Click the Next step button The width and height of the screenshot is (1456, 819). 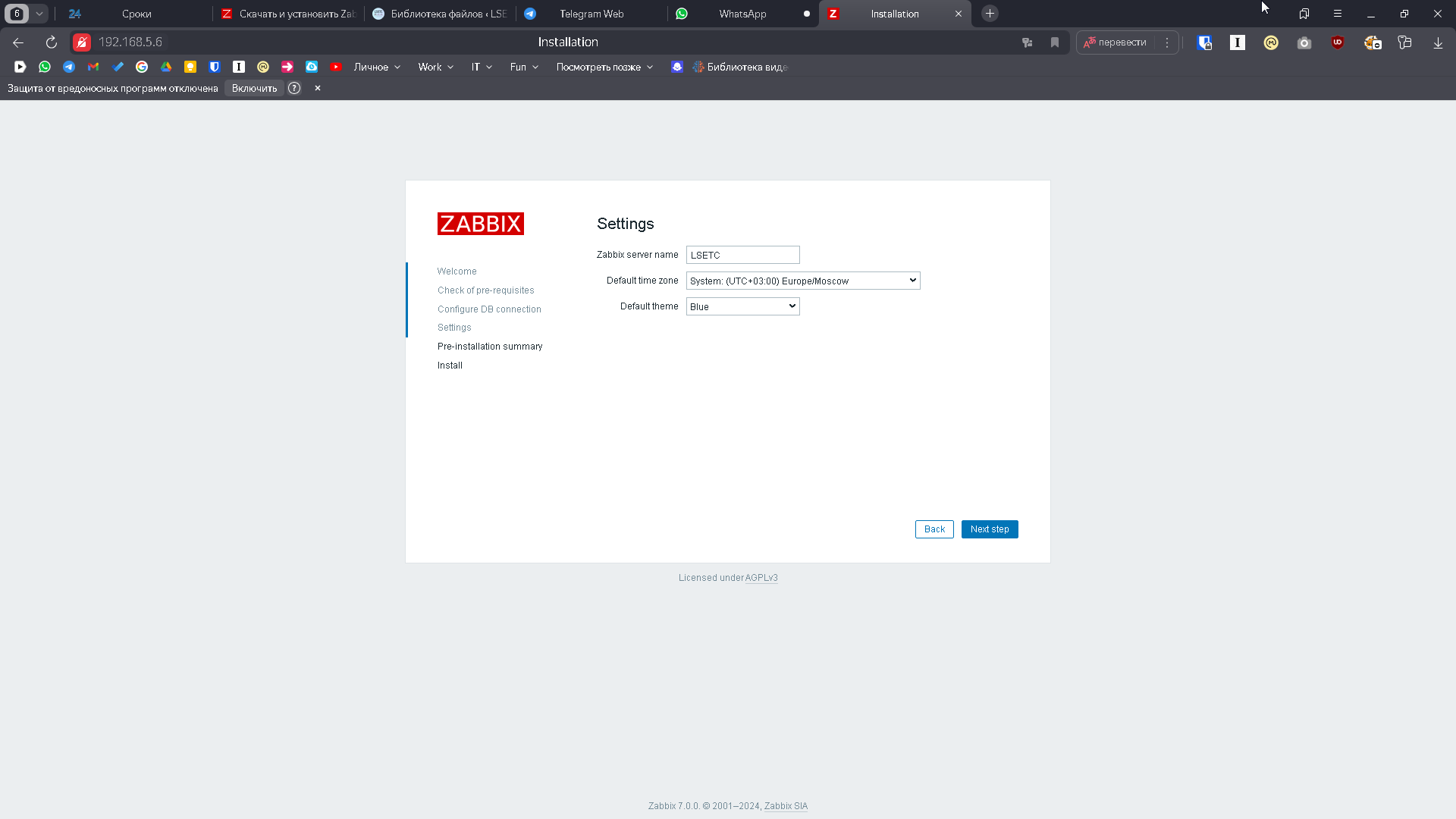coord(989,529)
